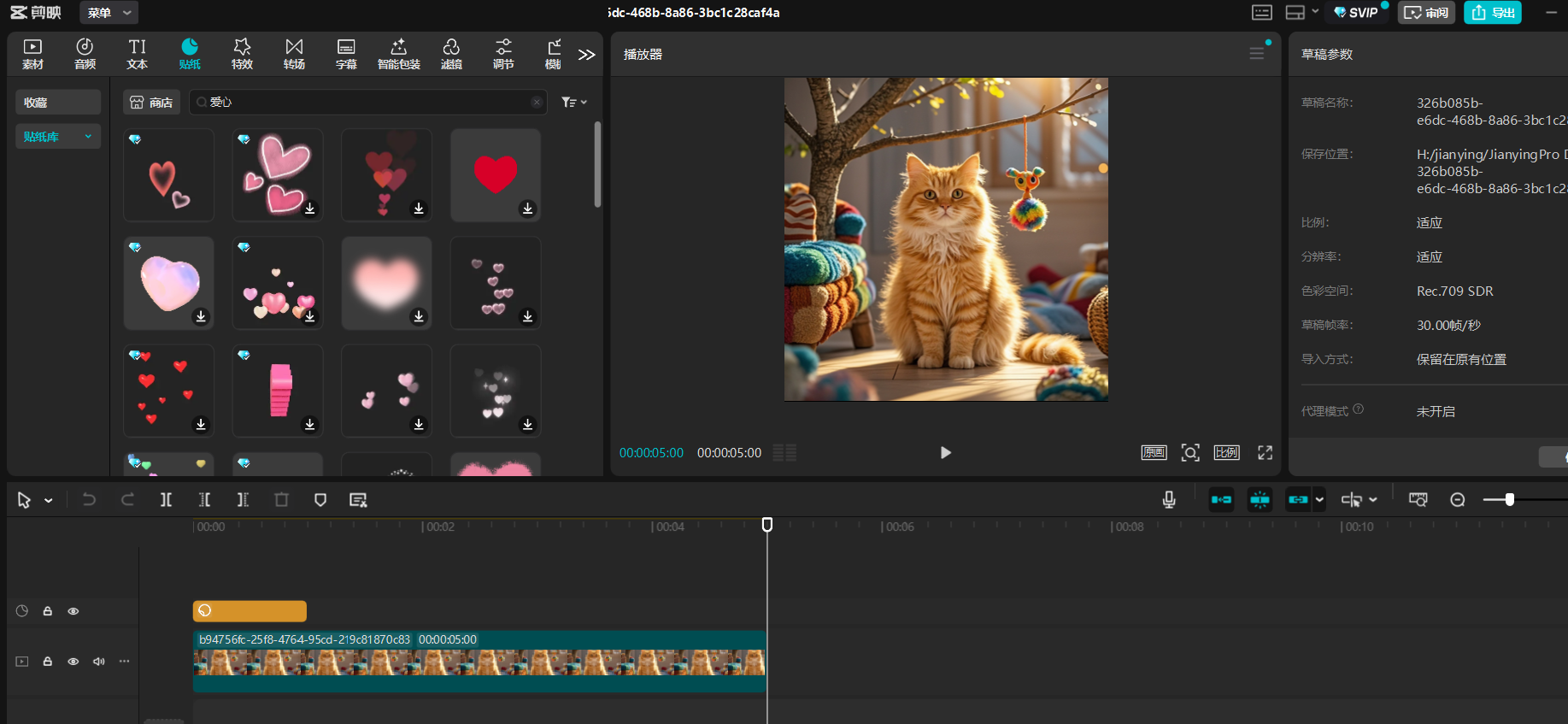Zoom out the timeline with the minus icon
This screenshot has height=724, width=1568.
coord(1458,500)
